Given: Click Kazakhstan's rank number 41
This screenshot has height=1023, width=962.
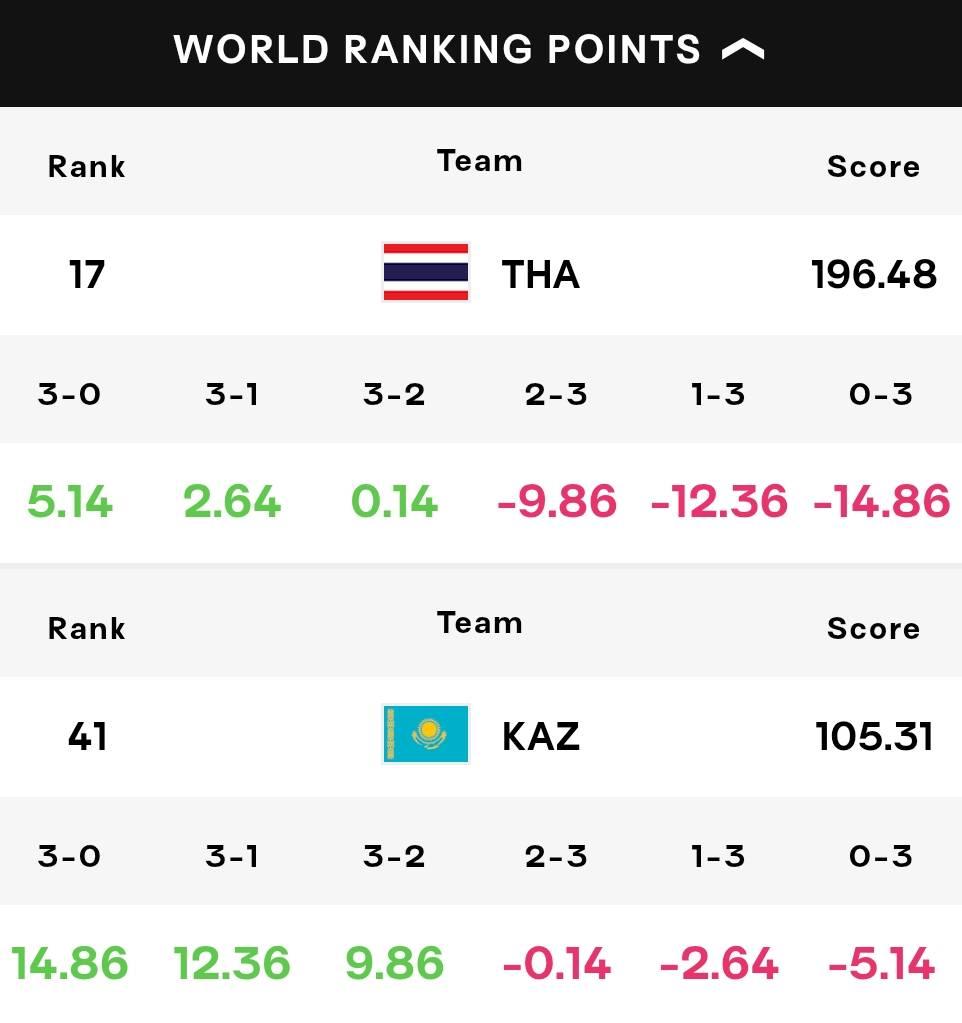Looking at the screenshot, I should coord(87,737).
